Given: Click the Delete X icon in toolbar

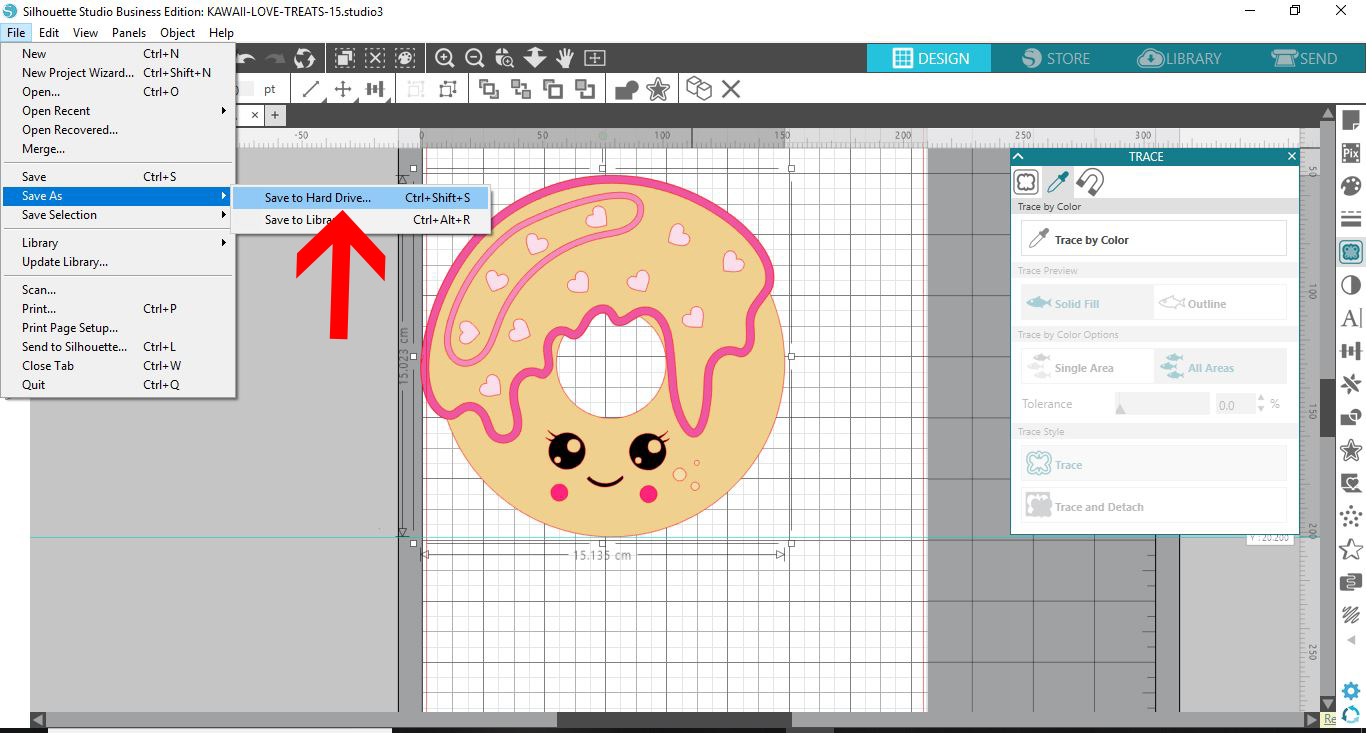Looking at the screenshot, I should 731,89.
